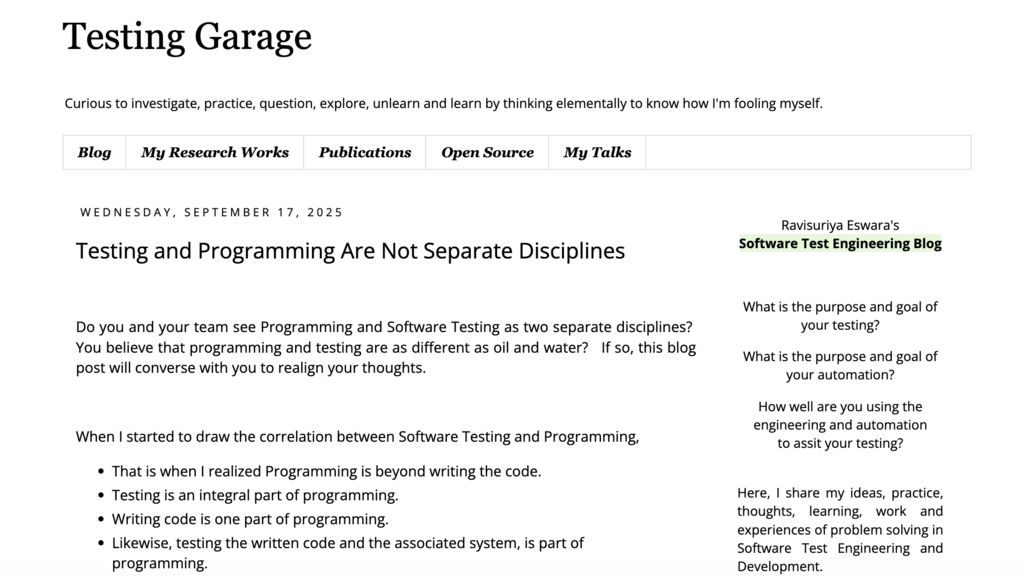The width and height of the screenshot is (1024, 576).
Task: Open the post Testing and Programming Are Not Separate Disciplines
Action: click(x=349, y=251)
